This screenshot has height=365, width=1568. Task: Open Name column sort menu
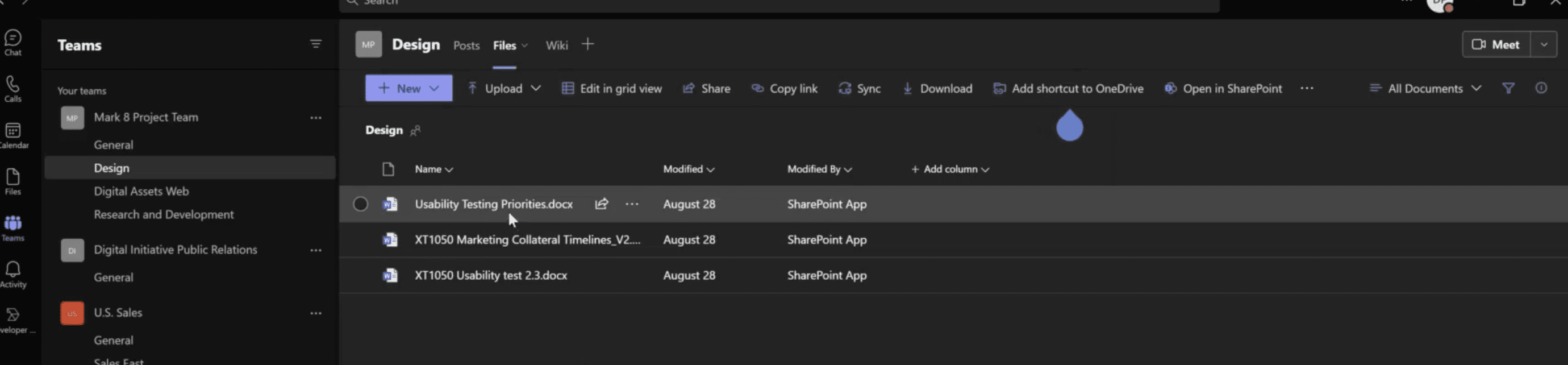(x=434, y=169)
